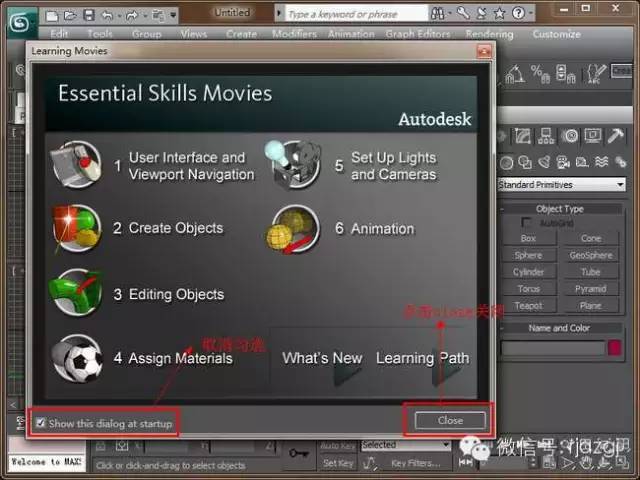The image size is (640, 480).
Task: Click the key icon in status bar
Action: point(297,454)
